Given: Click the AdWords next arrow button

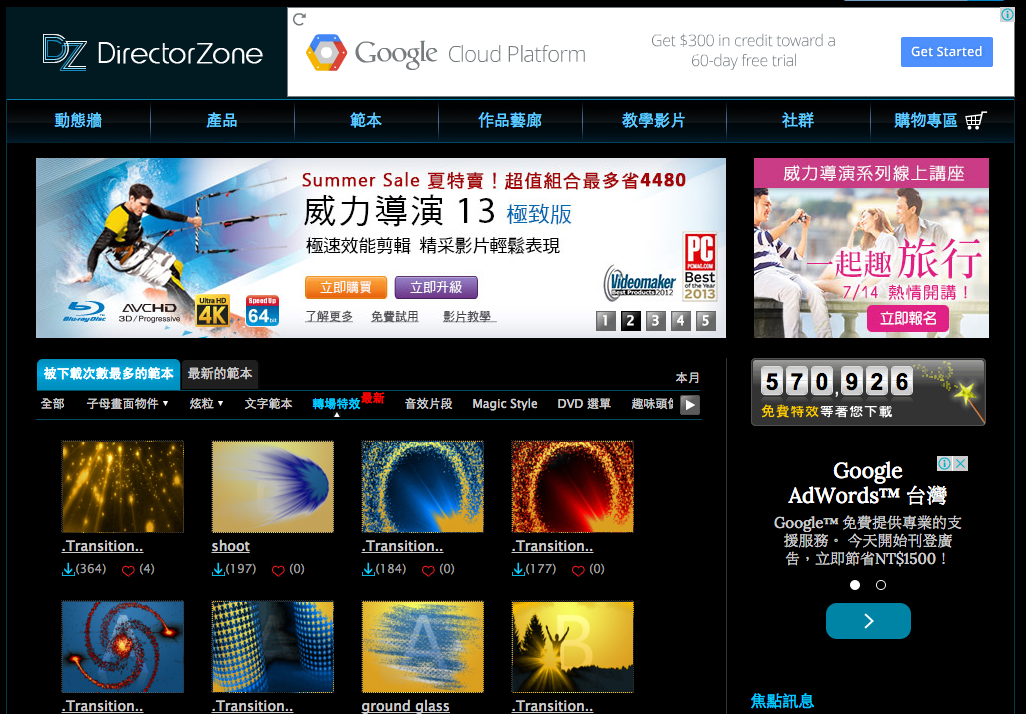Looking at the screenshot, I should pos(868,620).
